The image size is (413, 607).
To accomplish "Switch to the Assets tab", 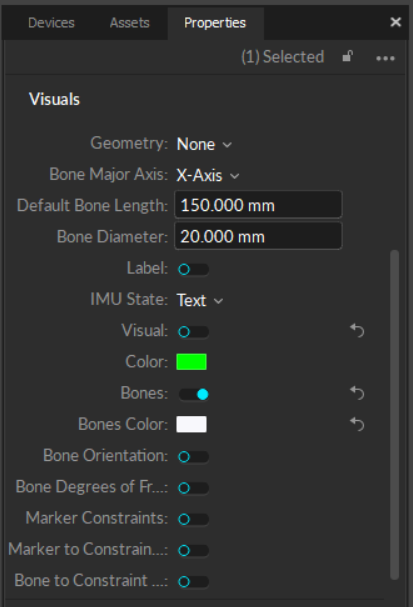I will coord(130,23).
